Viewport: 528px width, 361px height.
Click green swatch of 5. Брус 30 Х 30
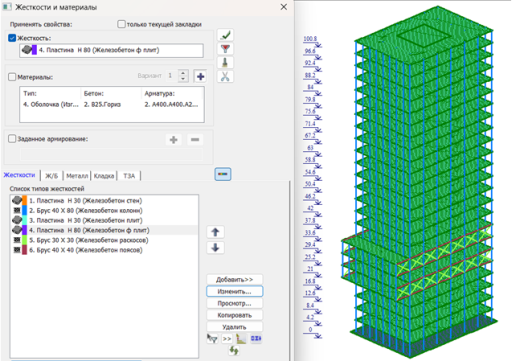[25, 240]
